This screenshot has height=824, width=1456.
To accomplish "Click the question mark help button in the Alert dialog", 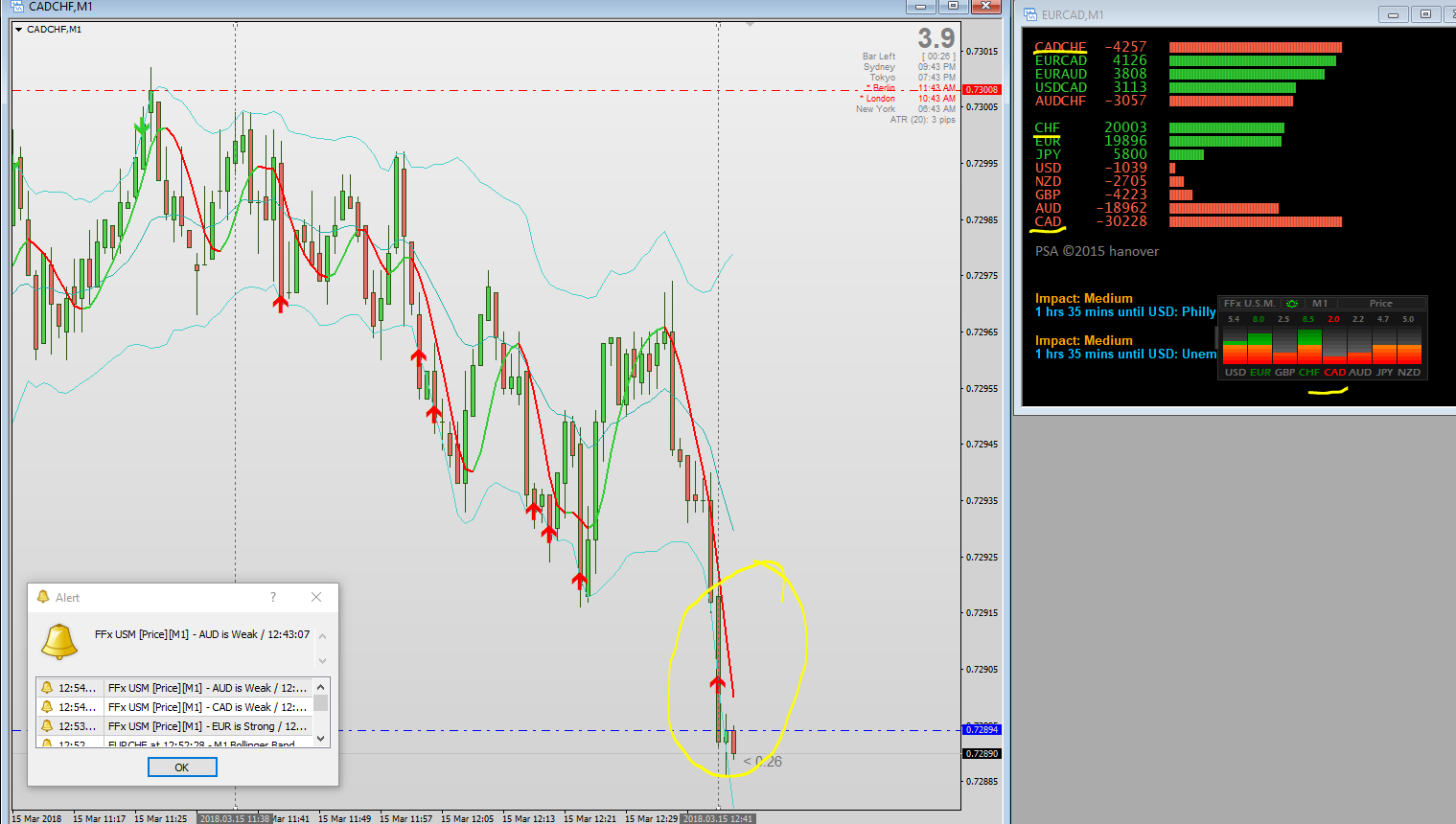I will click(273, 597).
